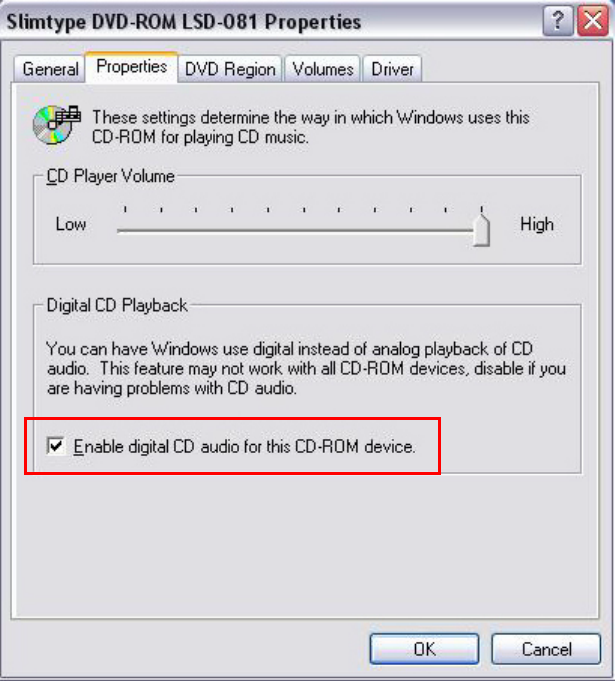Go to the Volumes tab
Viewport: 615px width, 681px height.
(x=322, y=69)
